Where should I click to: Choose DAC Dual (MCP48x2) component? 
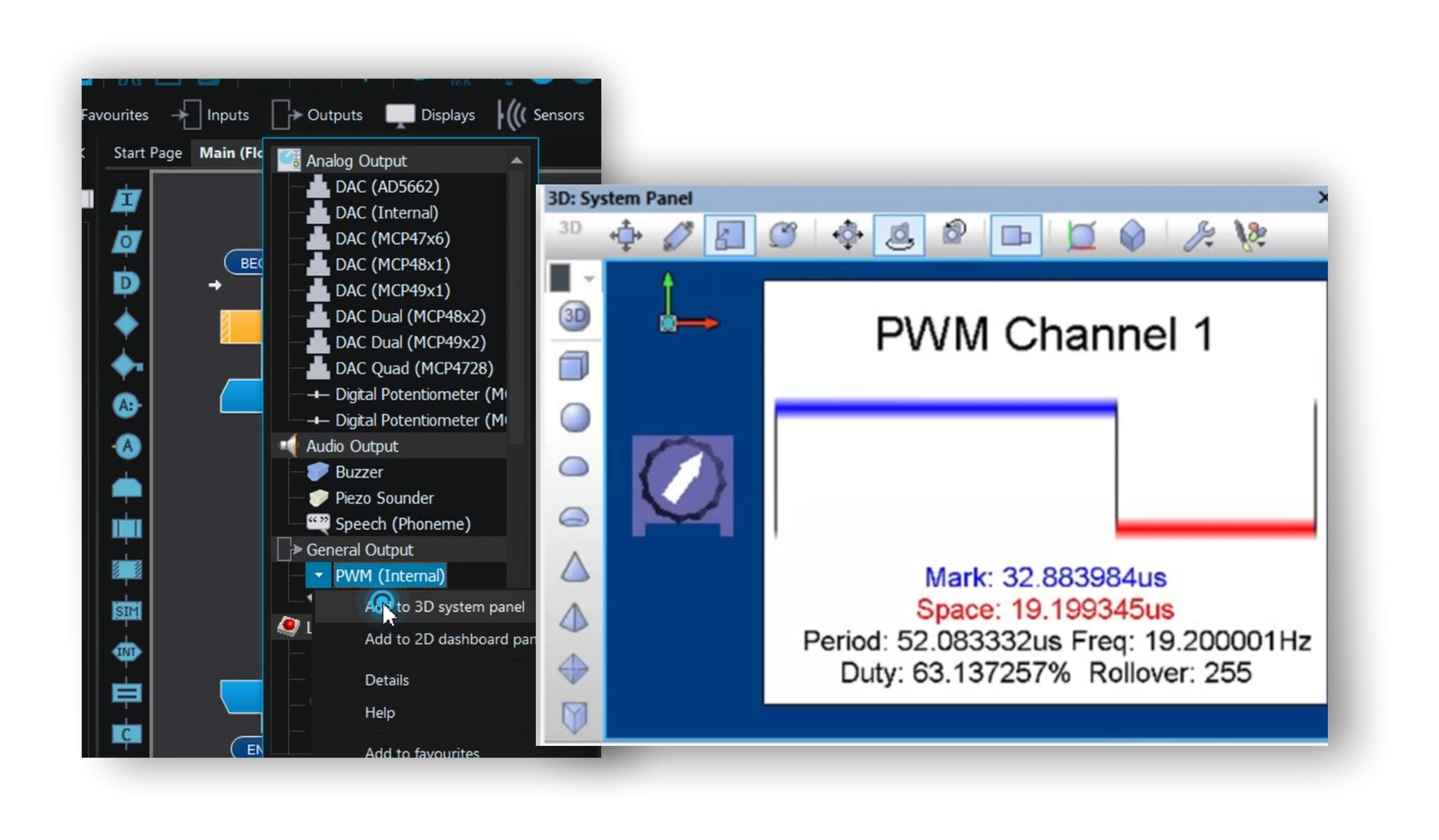coord(396,317)
